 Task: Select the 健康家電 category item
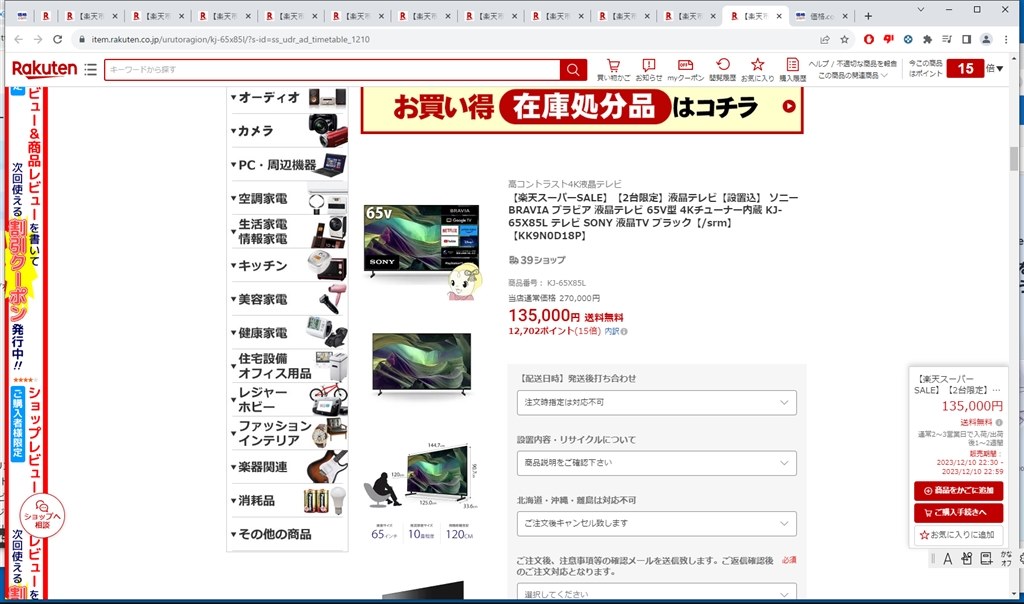click(288, 332)
